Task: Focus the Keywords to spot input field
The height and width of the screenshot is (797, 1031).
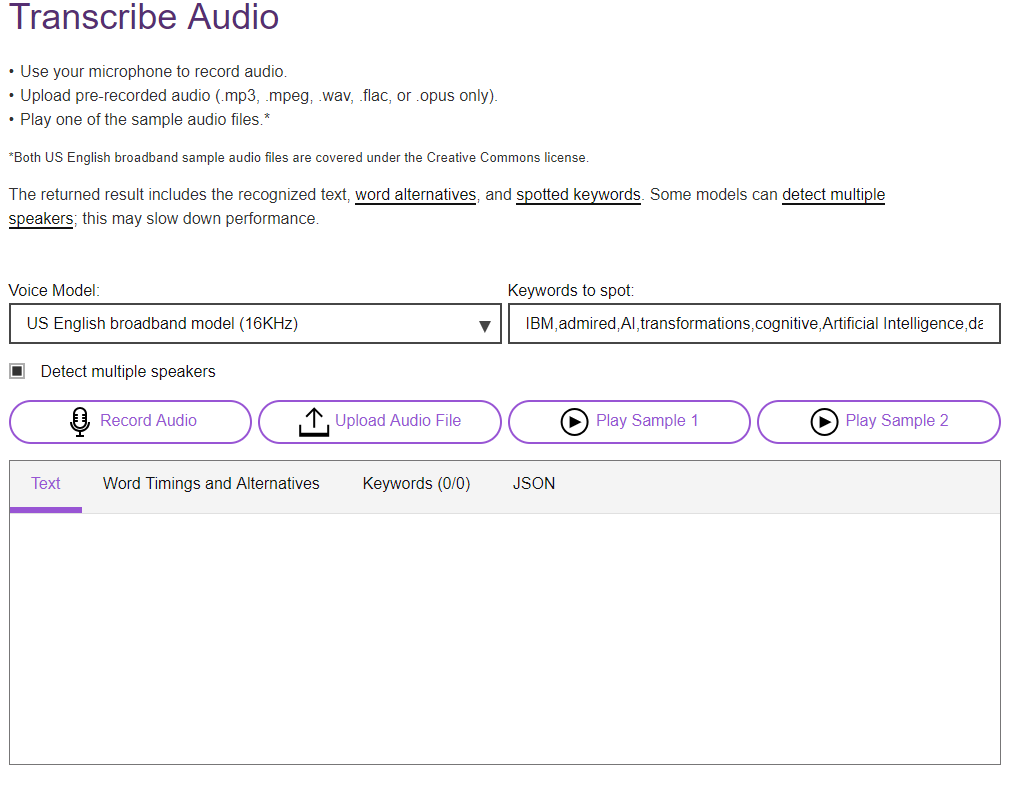Action: tap(753, 324)
